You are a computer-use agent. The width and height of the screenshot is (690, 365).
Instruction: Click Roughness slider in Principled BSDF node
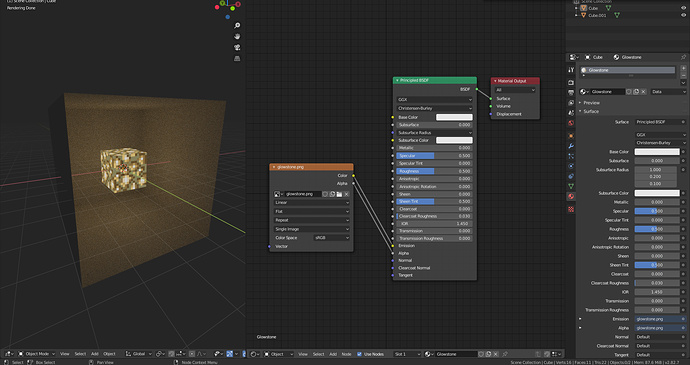click(434, 171)
